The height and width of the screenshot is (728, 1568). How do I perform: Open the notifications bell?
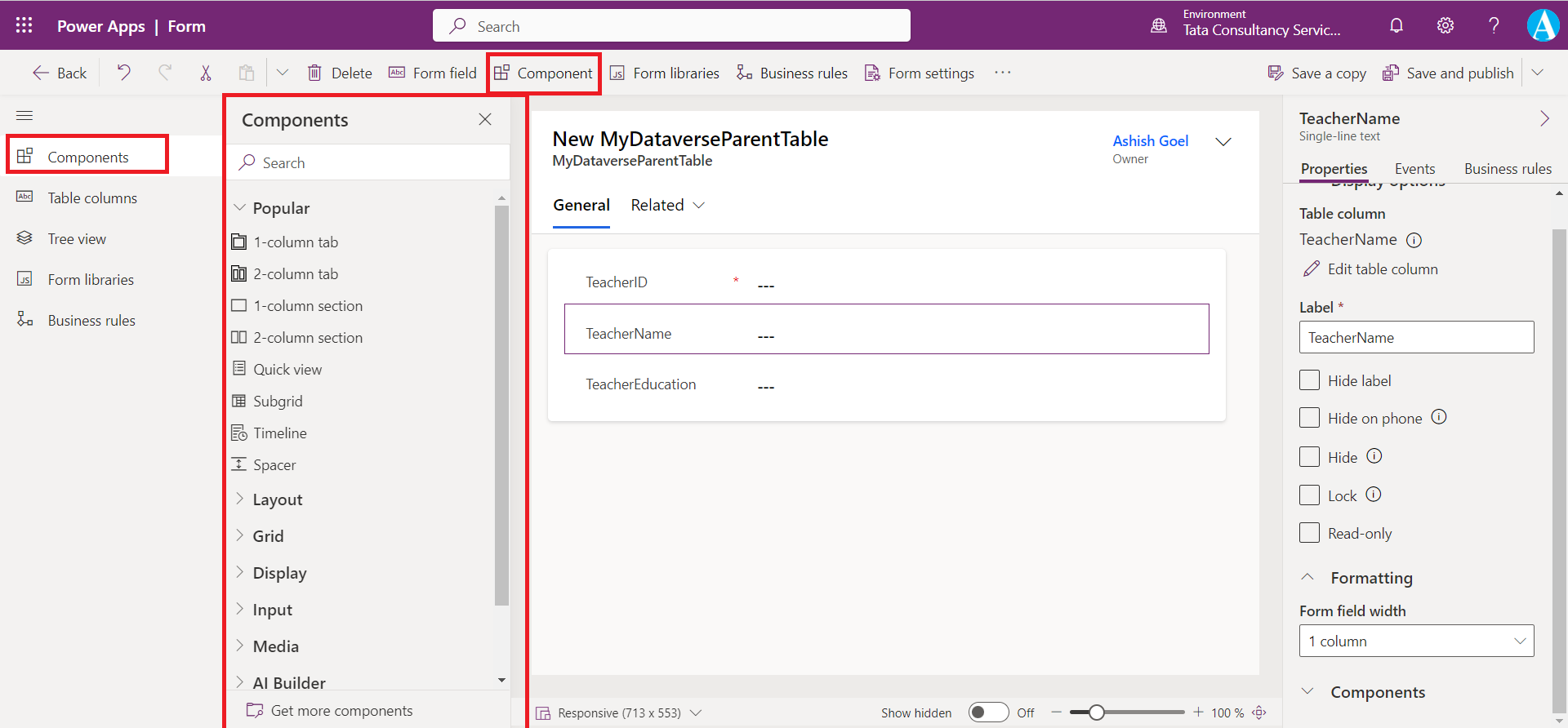[x=1396, y=25]
